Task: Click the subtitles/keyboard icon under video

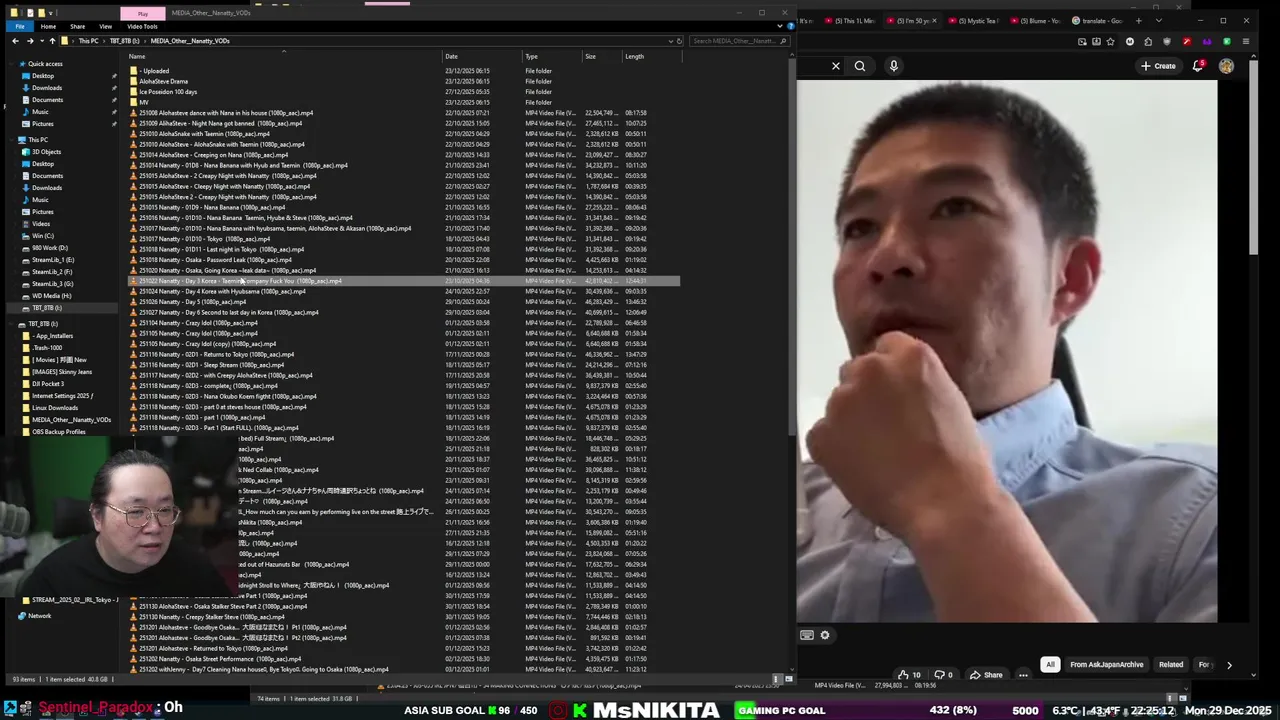Action: click(807, 635)
